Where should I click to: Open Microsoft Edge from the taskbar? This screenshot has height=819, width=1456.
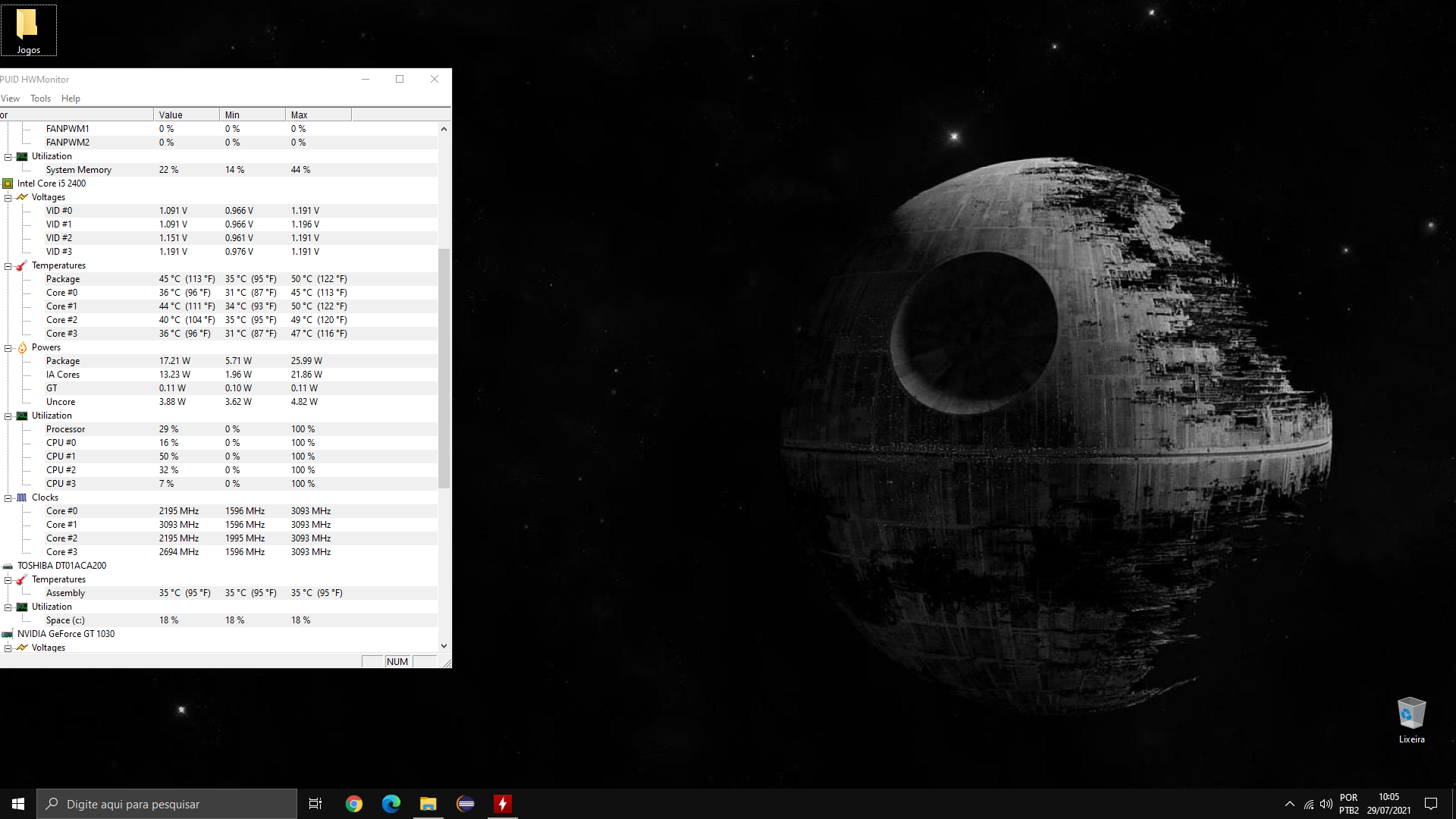coord(391,804)
